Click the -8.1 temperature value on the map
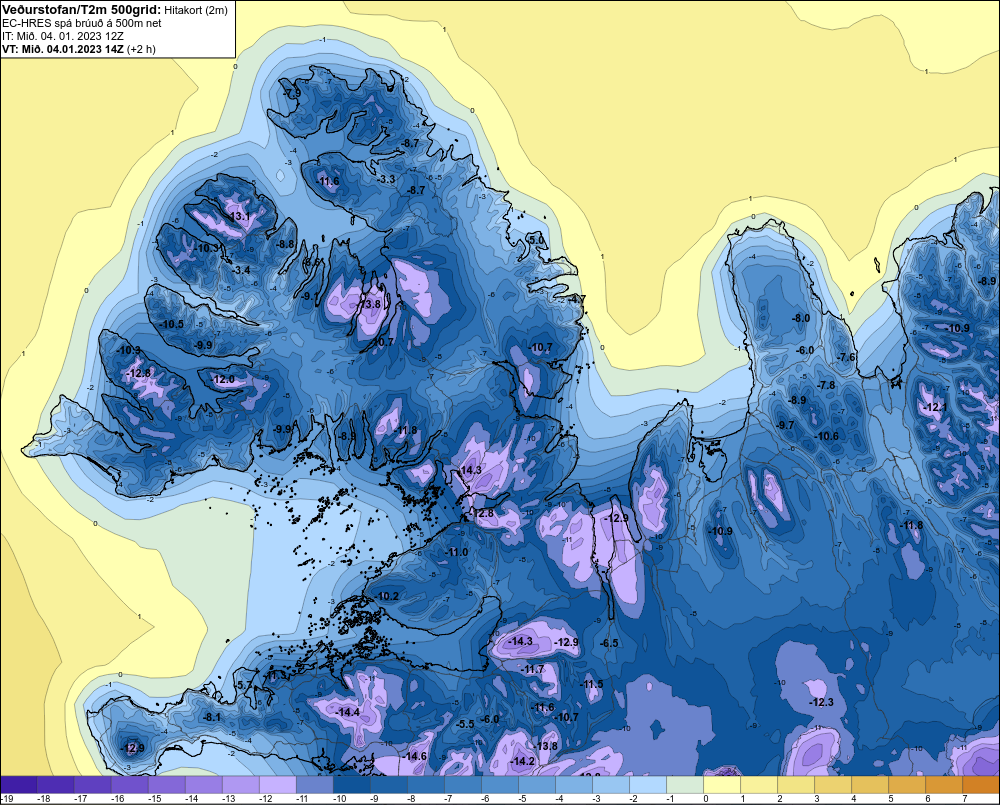1000x805 pixels. coord(212,717)
